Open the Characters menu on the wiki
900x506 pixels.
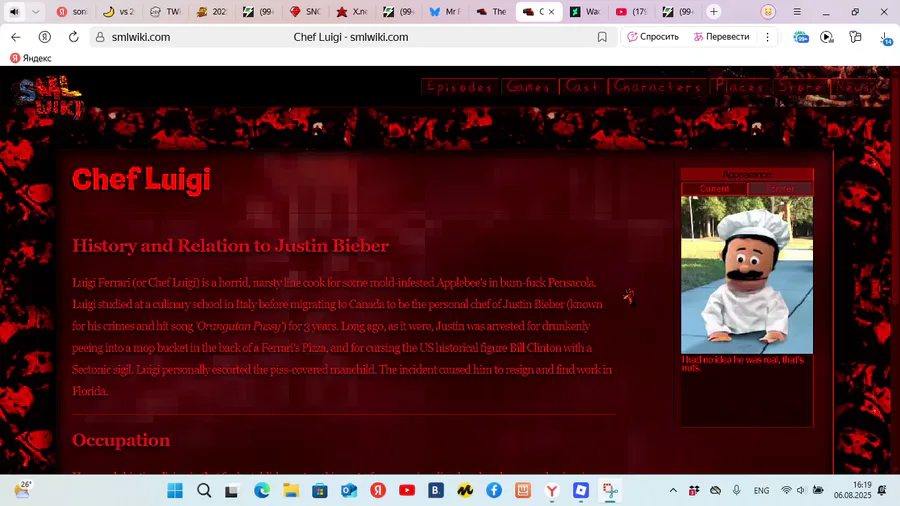pyautogui.click(x=658, y=87)
